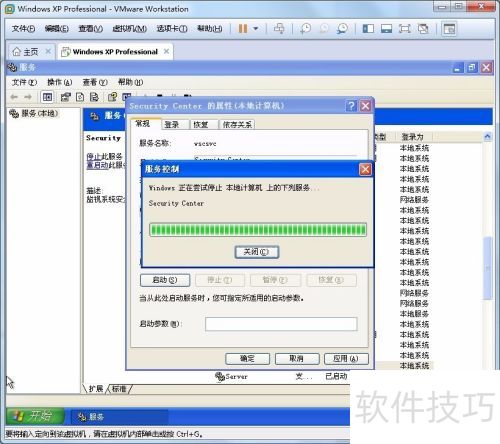Enter full screen mode for VM
This screenshot has width=500, height=444.
(x=405, y=29)
